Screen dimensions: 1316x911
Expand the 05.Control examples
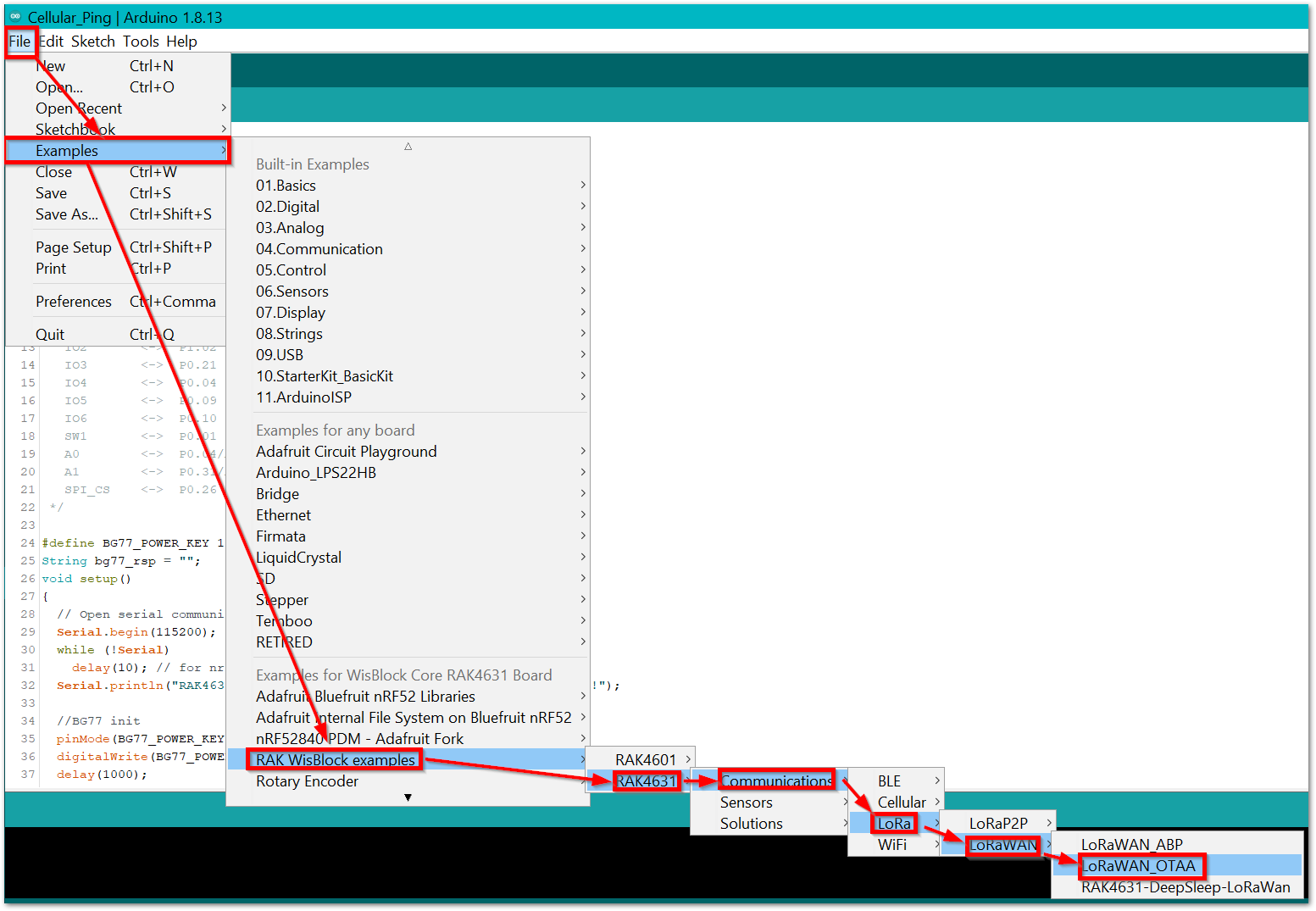[x=408, y=270]
